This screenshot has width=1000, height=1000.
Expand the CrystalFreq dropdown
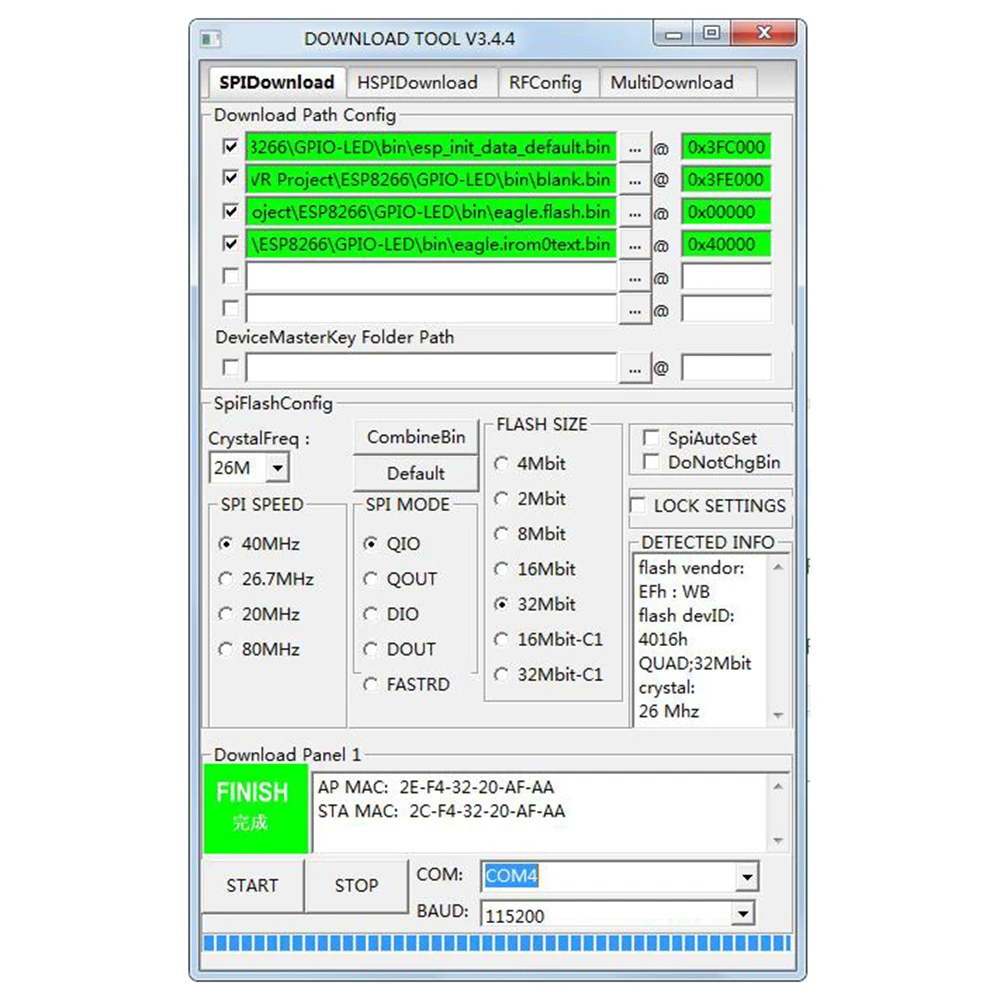point(278,467)
